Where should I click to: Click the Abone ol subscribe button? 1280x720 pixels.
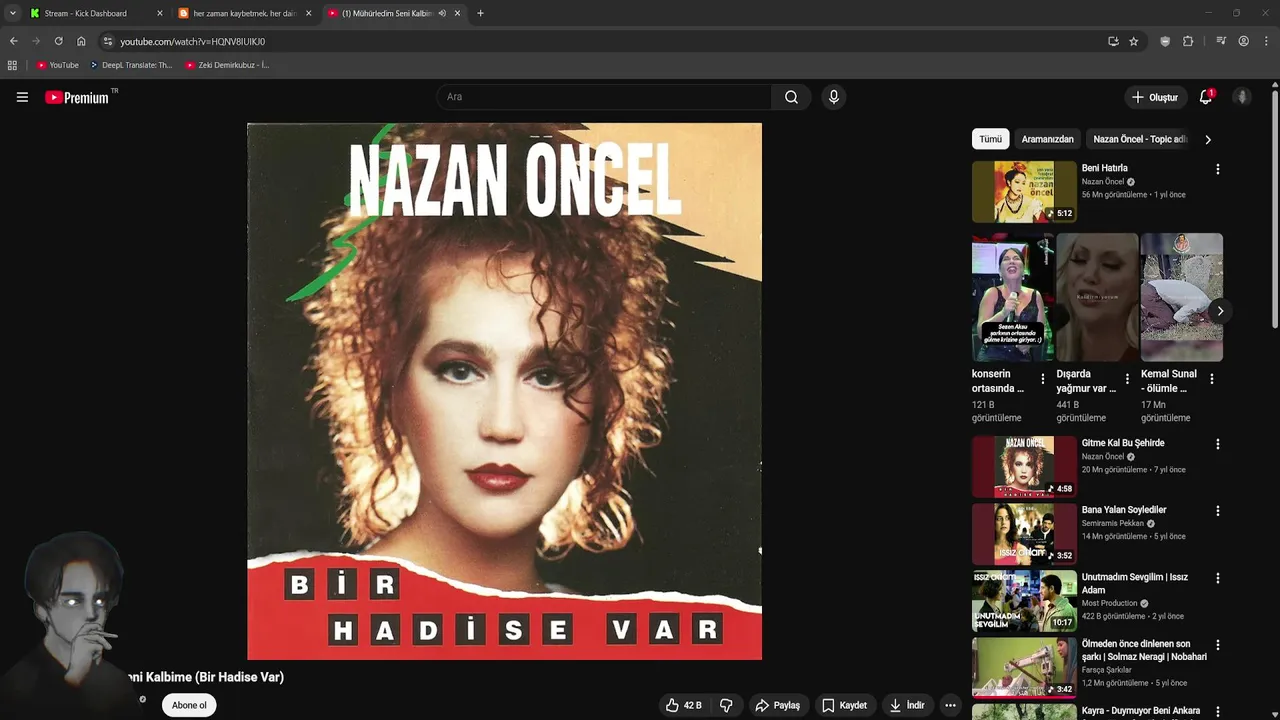click(189, 705)
